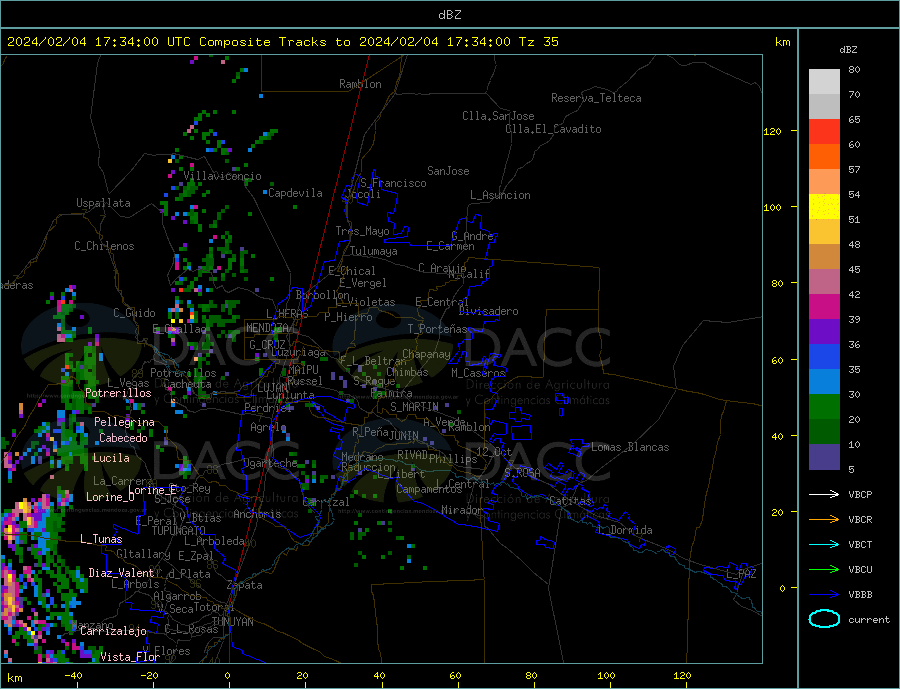Click the dBZ title at top
900x689 pixels.
click(x=449, y=15)
